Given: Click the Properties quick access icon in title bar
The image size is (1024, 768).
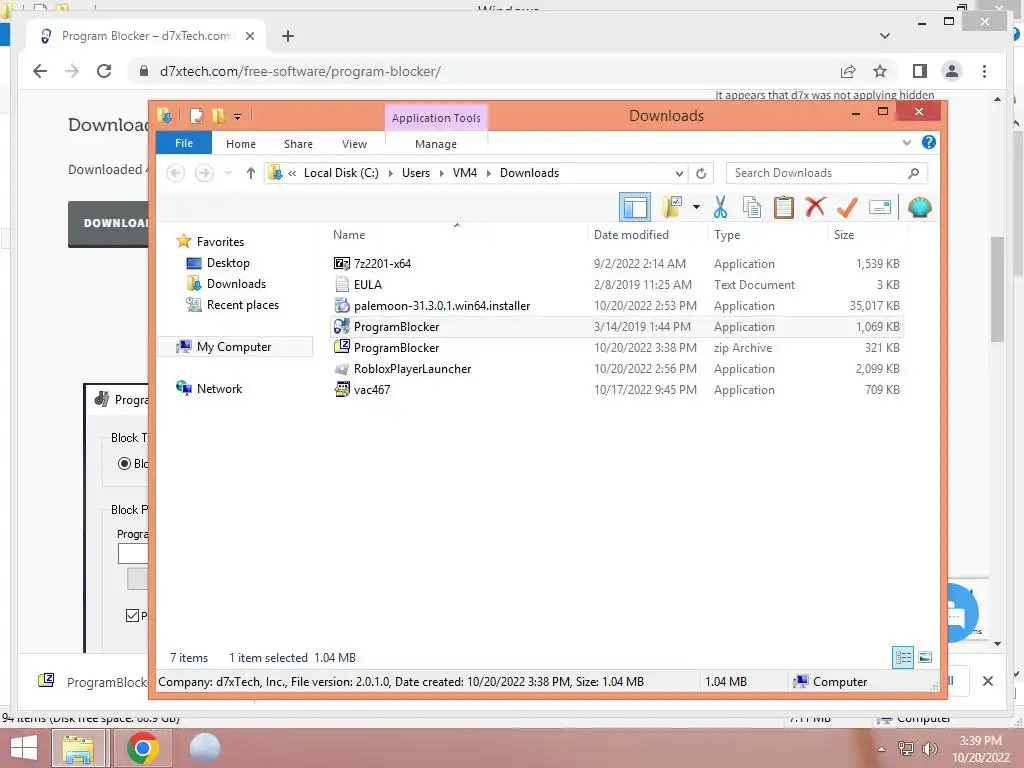Looking at the screenshot, I should pos(196,116).
